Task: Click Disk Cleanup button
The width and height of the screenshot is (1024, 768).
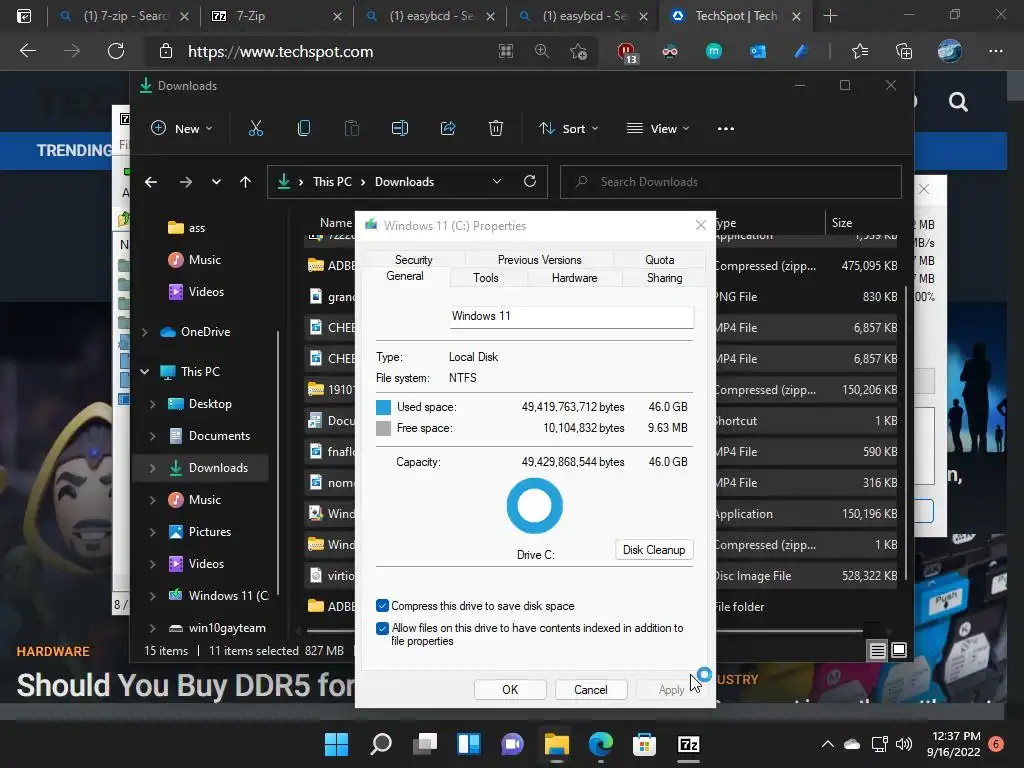Action: 654,550
